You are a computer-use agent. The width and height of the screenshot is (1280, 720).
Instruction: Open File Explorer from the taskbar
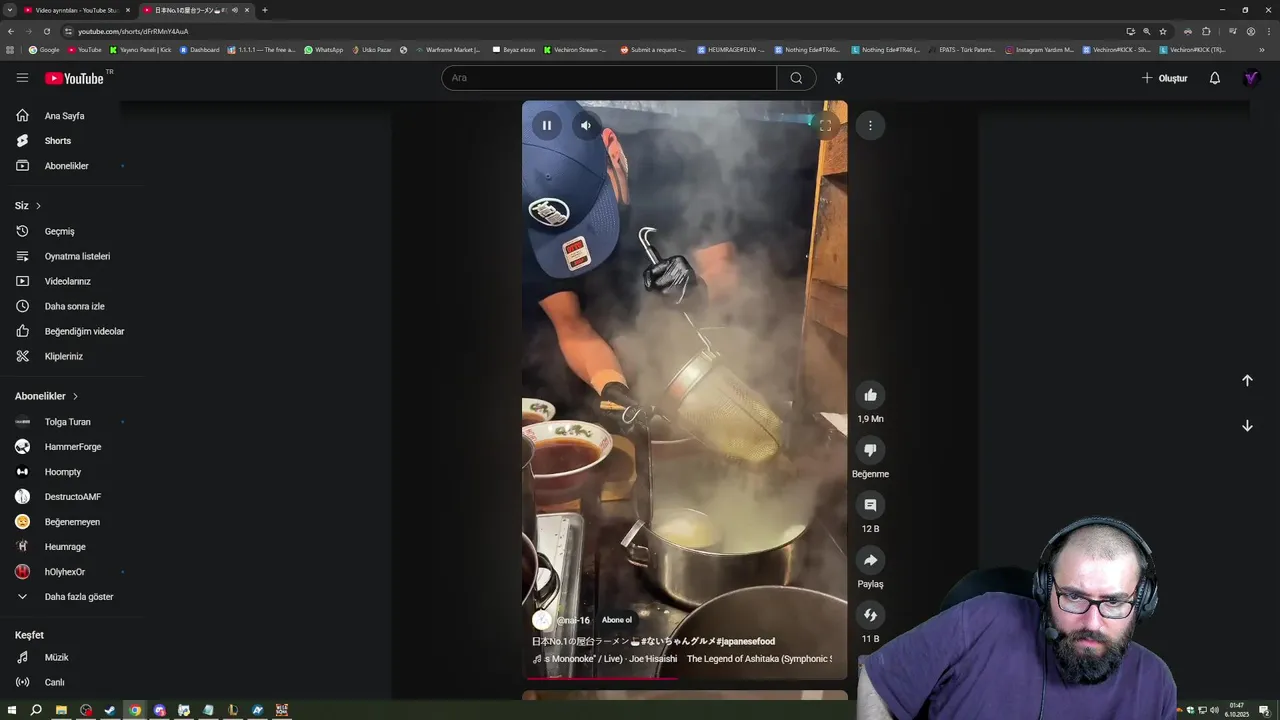point(61,710)
